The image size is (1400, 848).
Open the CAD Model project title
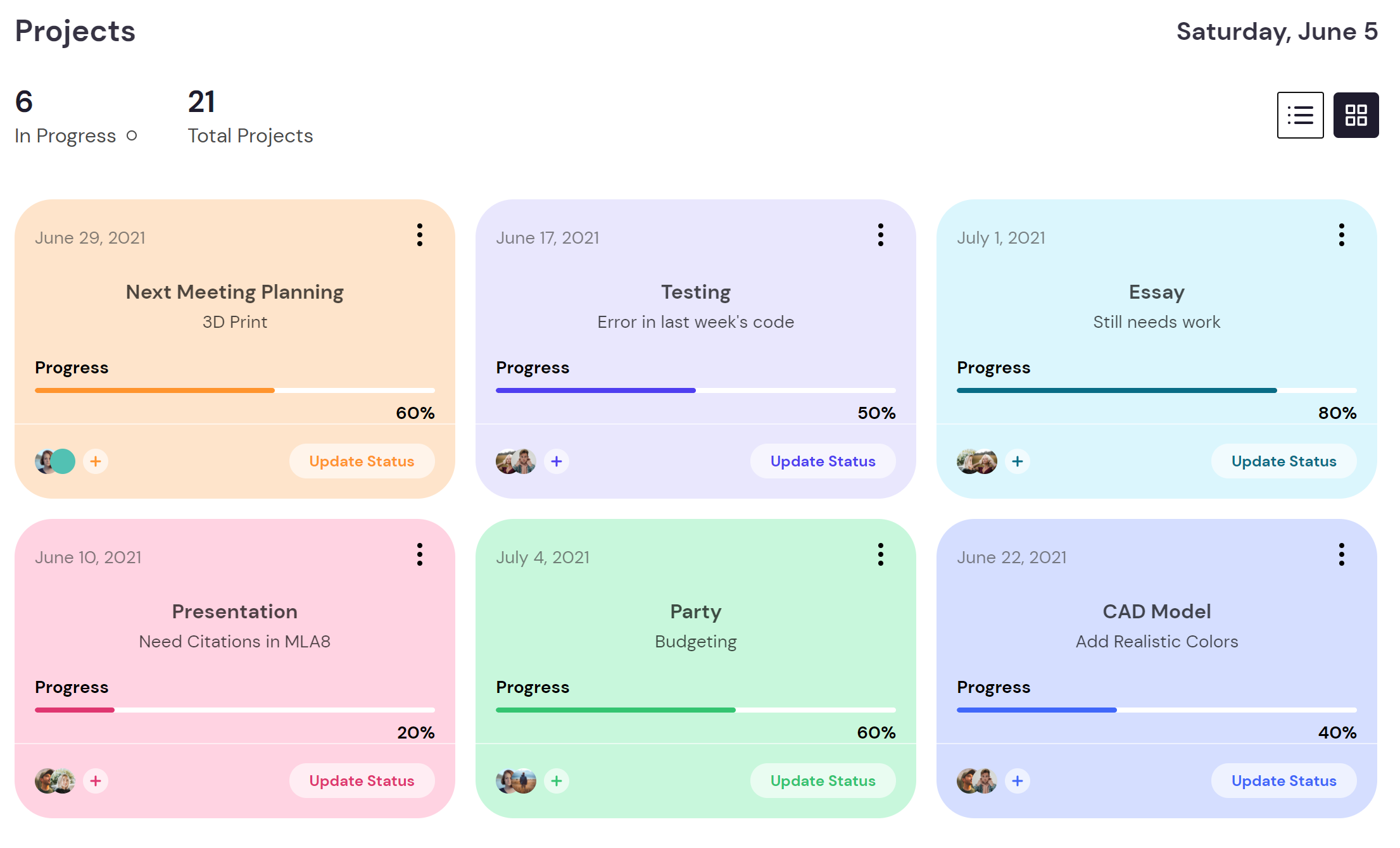click(x=1156, y=611)
